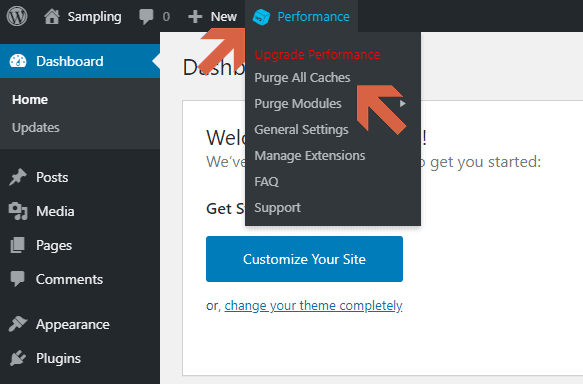
Task: Select the Purge Modules menu entry
Action: click(x=298, y=104)
